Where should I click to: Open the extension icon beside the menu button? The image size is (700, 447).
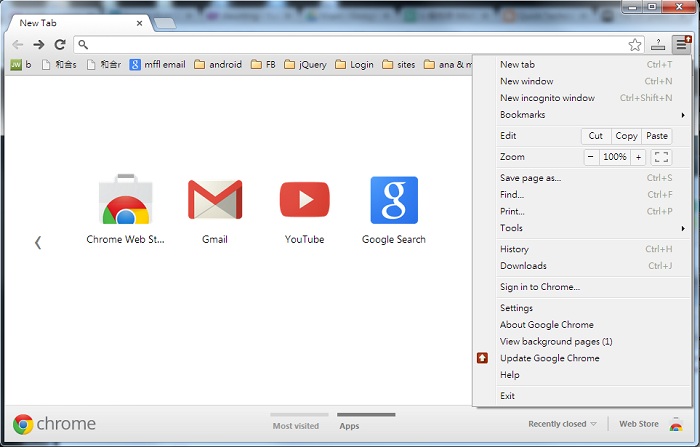pos(658,44)
